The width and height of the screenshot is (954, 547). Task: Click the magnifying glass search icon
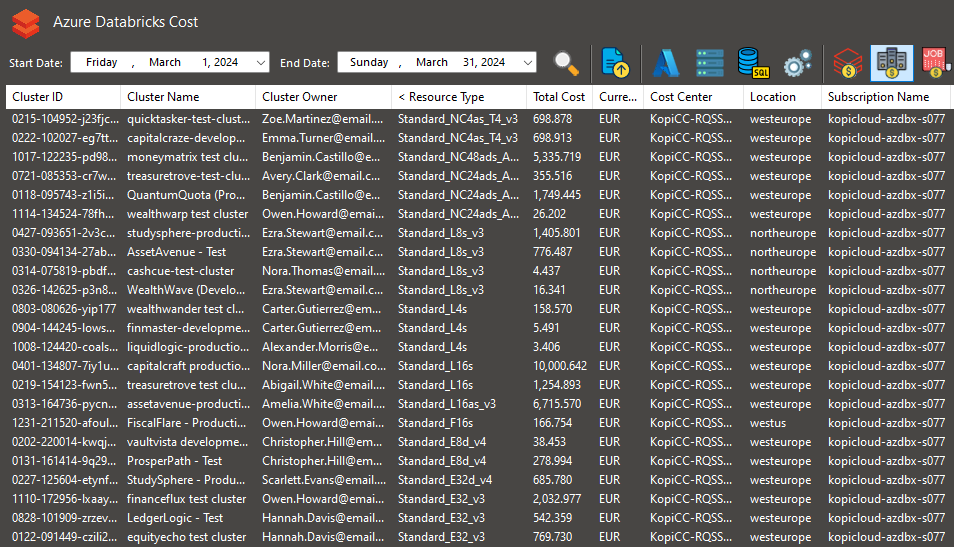566,63
